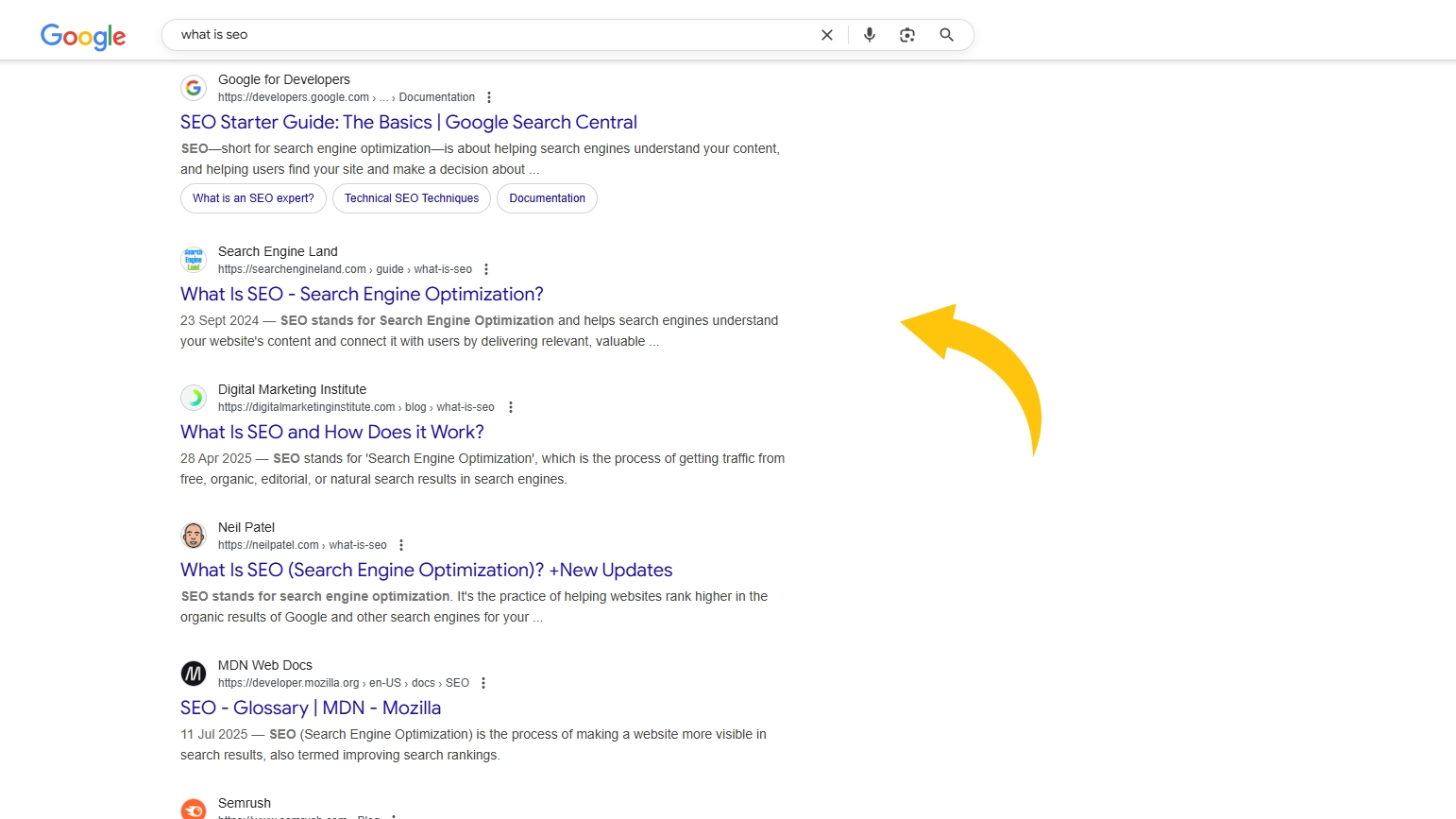Select the 'What is an SEO expert?' chip

252,198
